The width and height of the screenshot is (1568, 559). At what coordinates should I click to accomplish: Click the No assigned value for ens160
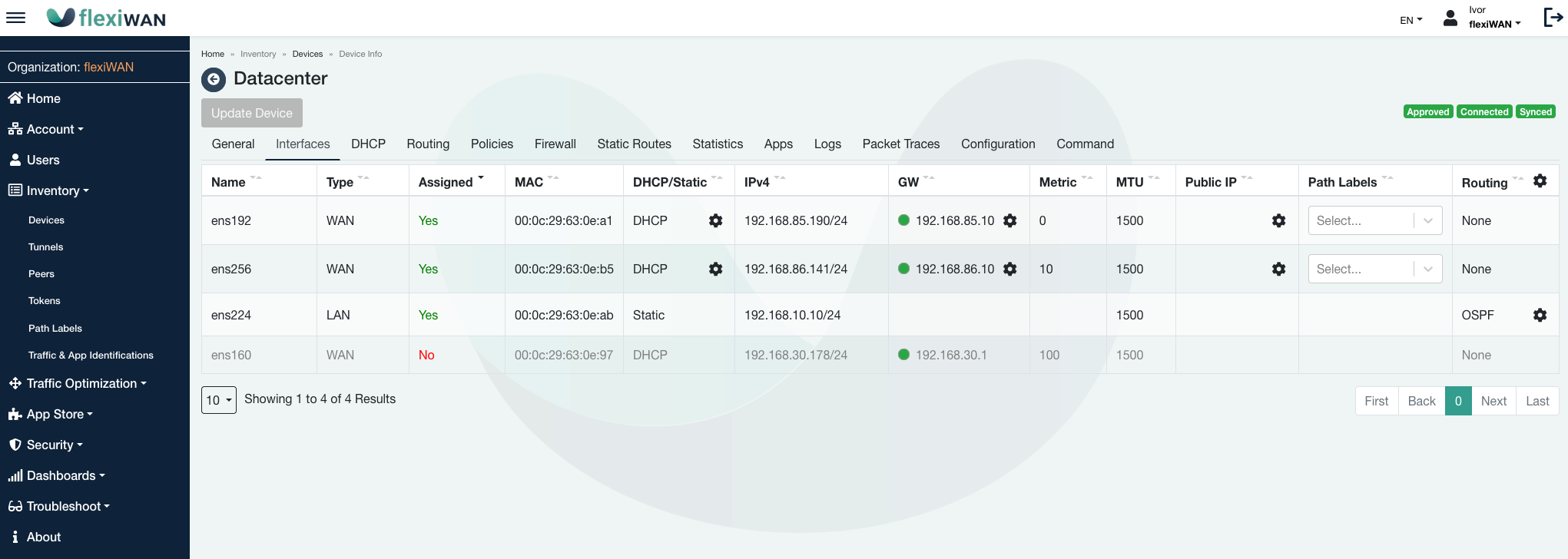coord(426,355)
